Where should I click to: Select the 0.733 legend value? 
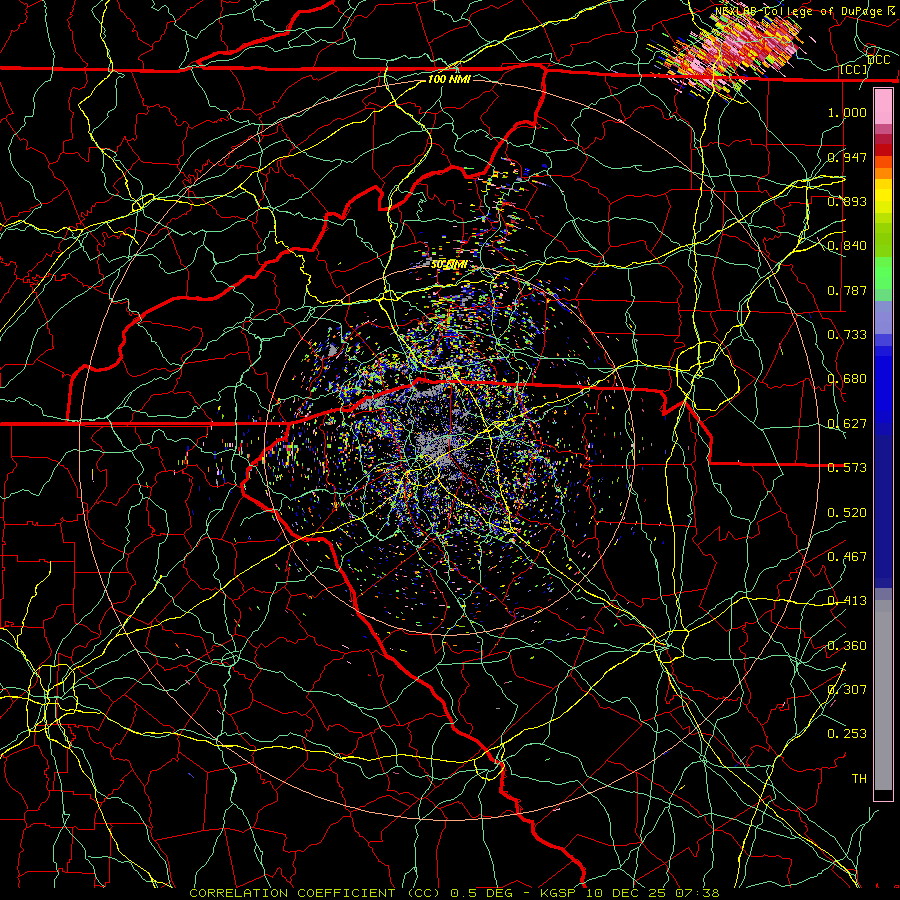pyautogui.click(x=847, y=335)
